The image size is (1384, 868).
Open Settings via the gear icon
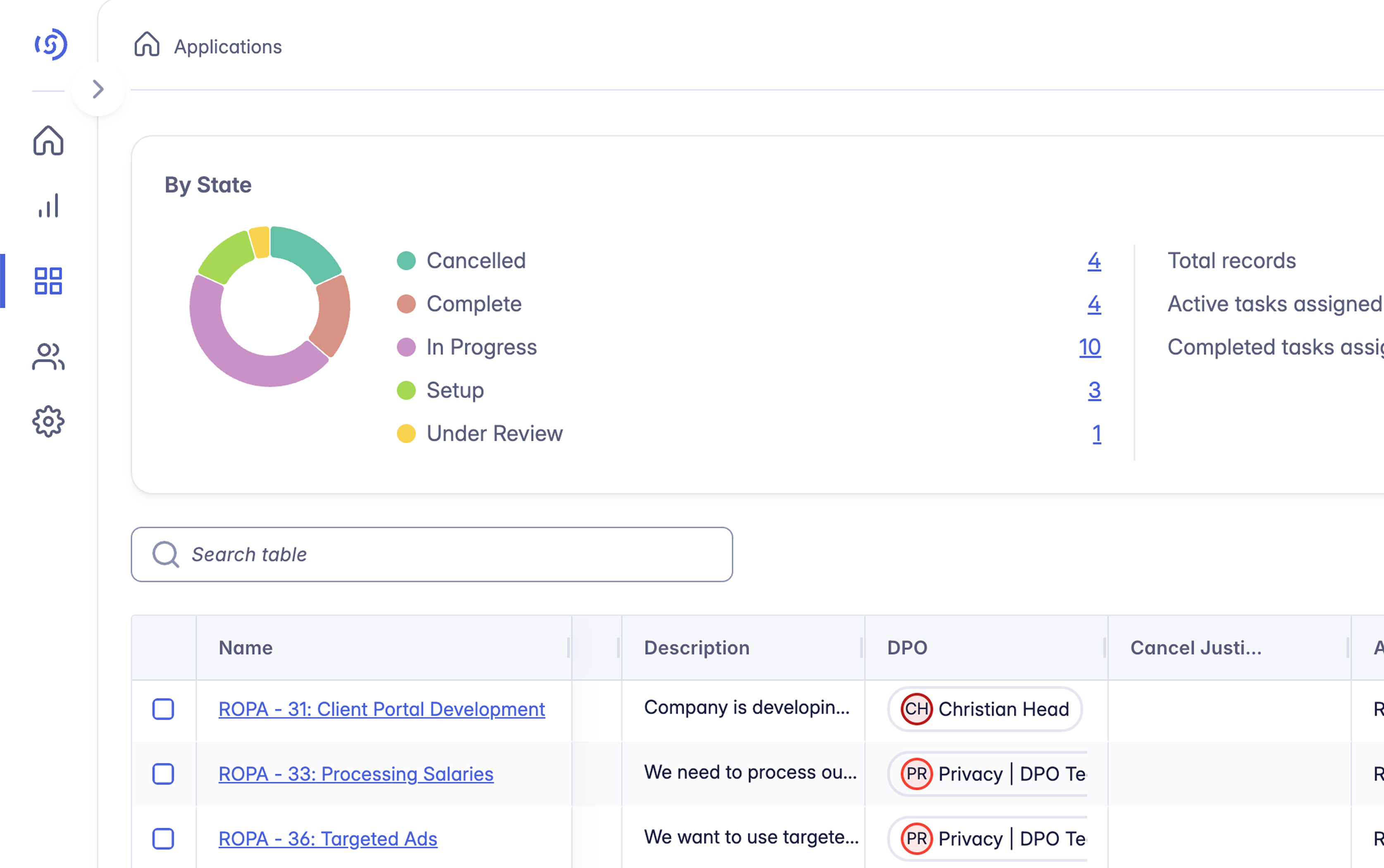pyautogui.click(x=48, y=421)
